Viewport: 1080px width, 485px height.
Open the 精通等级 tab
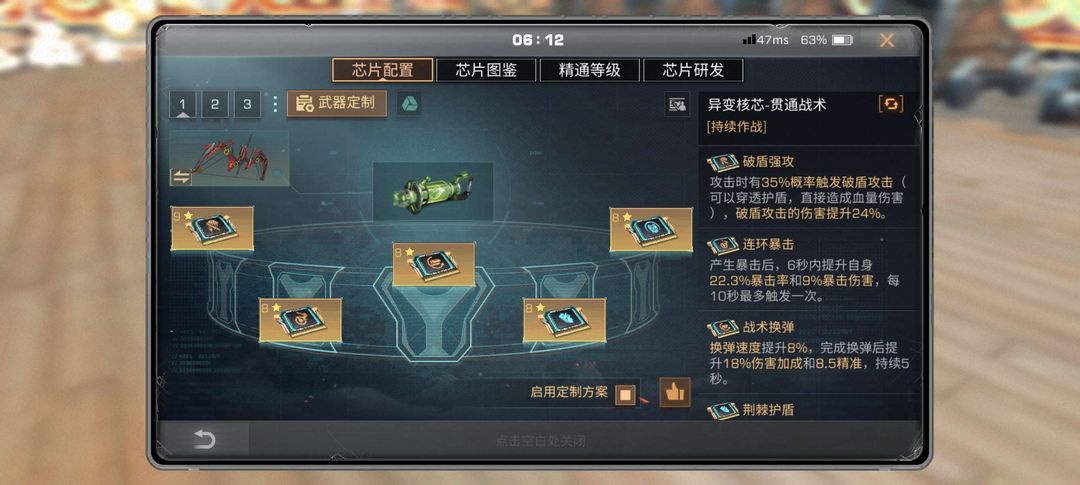tap(590, 70)
